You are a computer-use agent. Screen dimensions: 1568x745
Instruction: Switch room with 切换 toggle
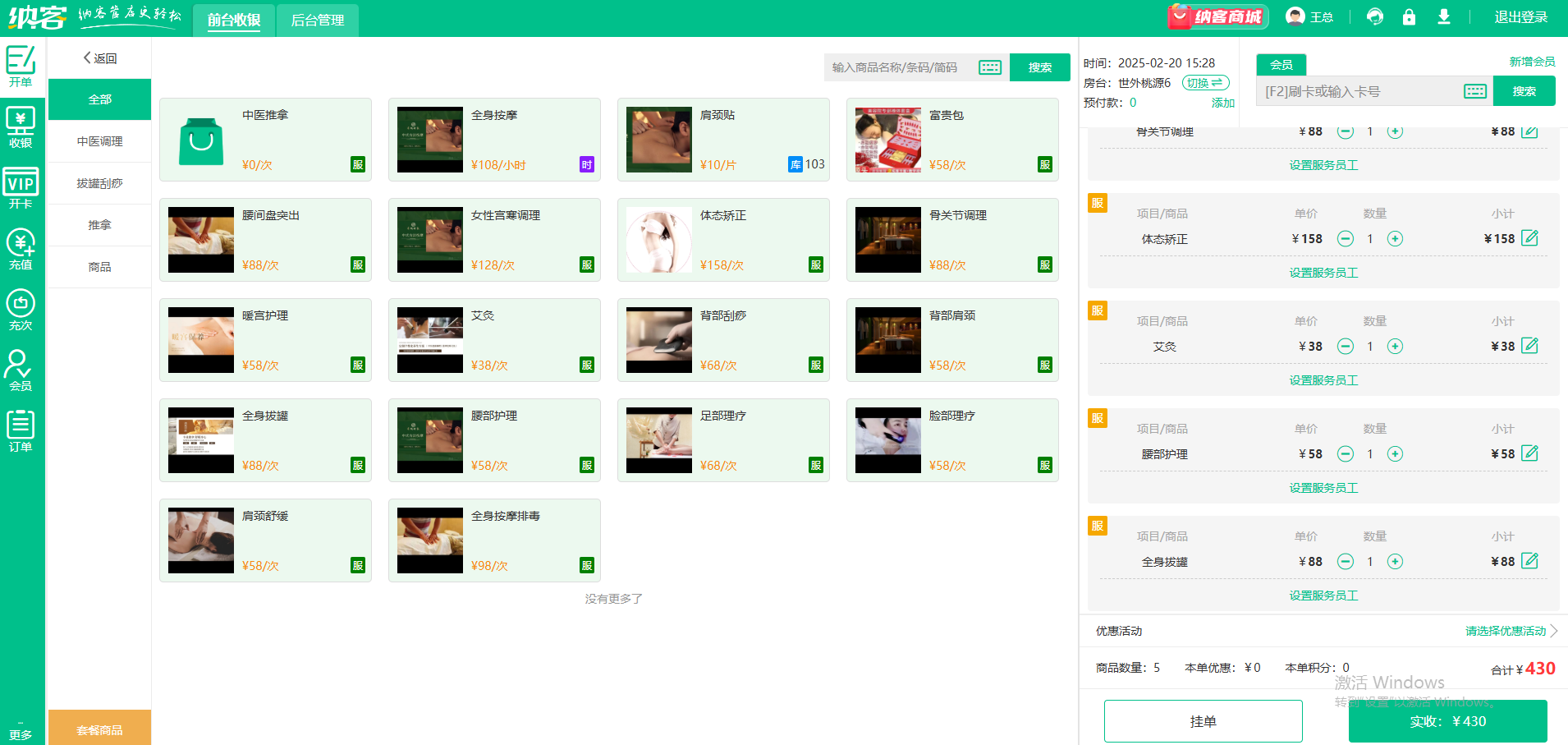1205,83
